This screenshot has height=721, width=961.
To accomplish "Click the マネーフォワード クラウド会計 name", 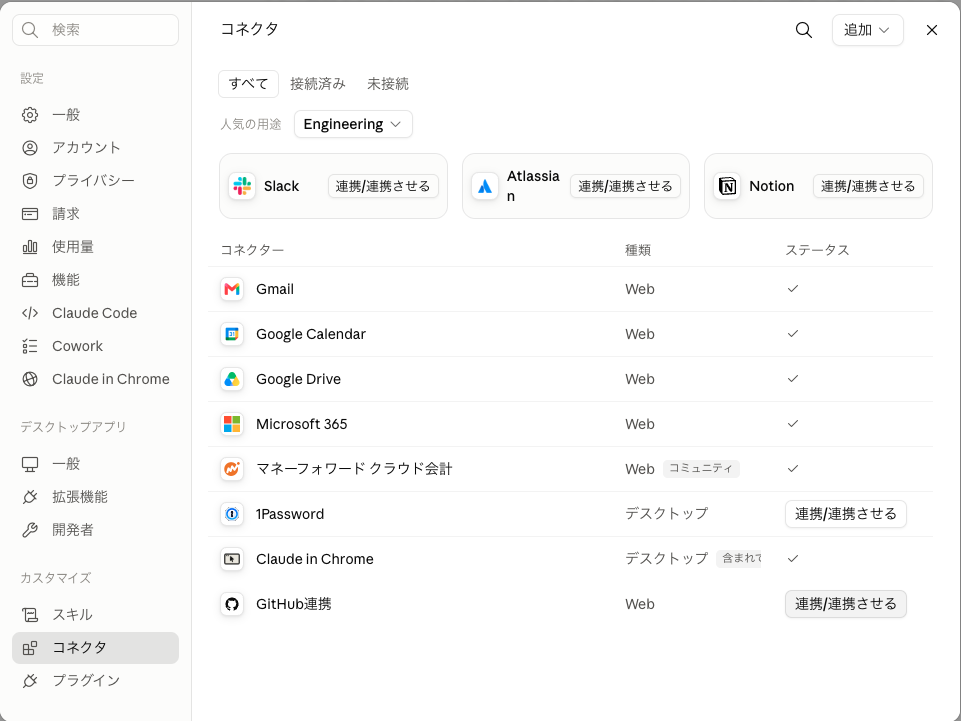I will pos(354,469).
